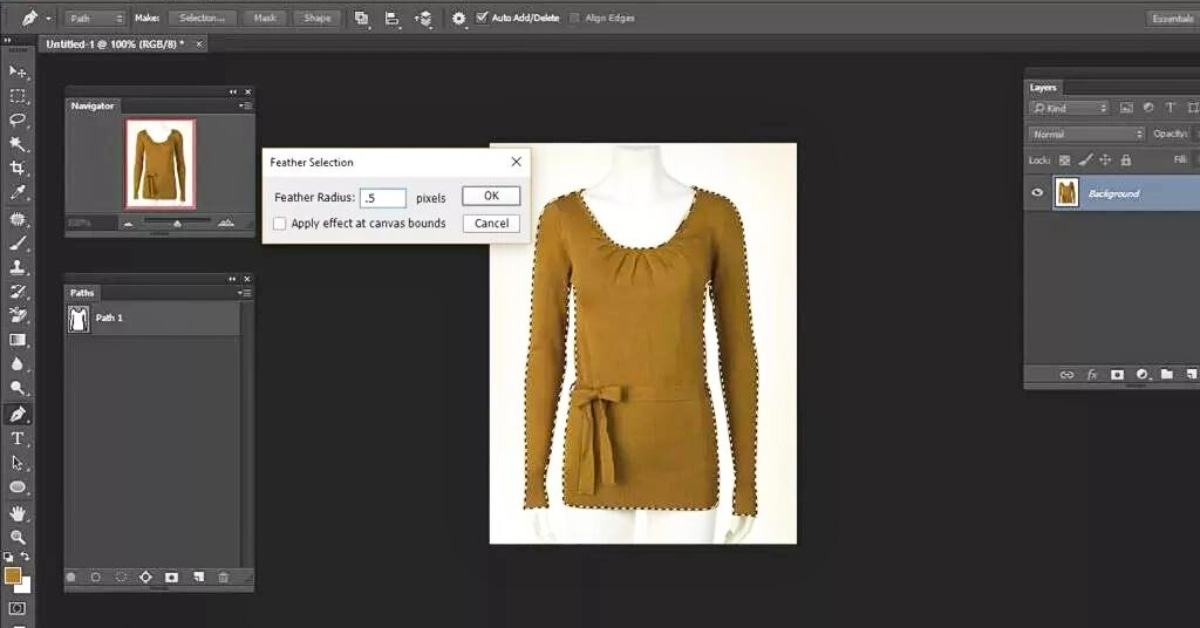Select the Ellipse shape tool

click(x=17, y=487)
